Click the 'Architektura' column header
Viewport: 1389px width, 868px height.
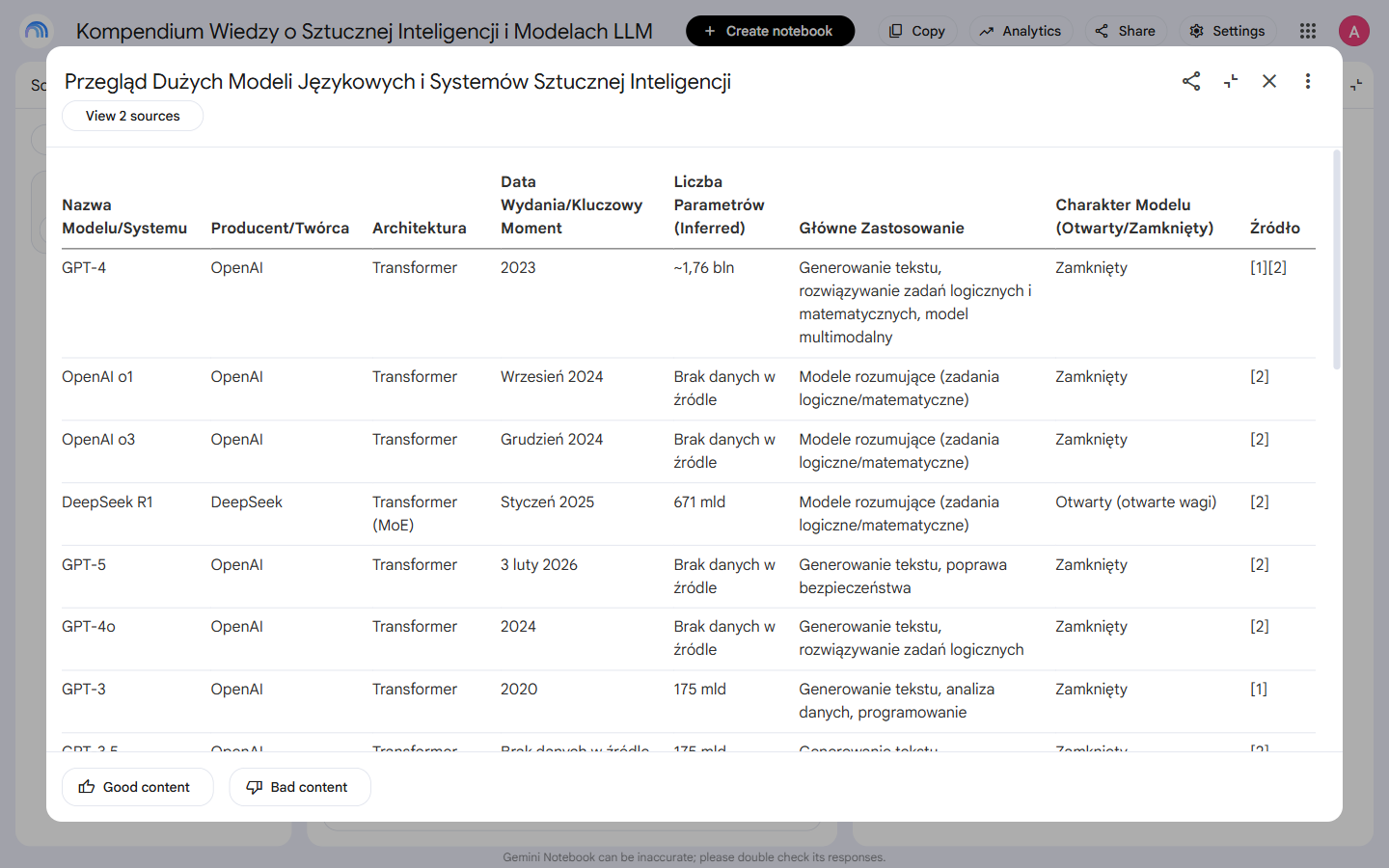[x=420, y=228]
